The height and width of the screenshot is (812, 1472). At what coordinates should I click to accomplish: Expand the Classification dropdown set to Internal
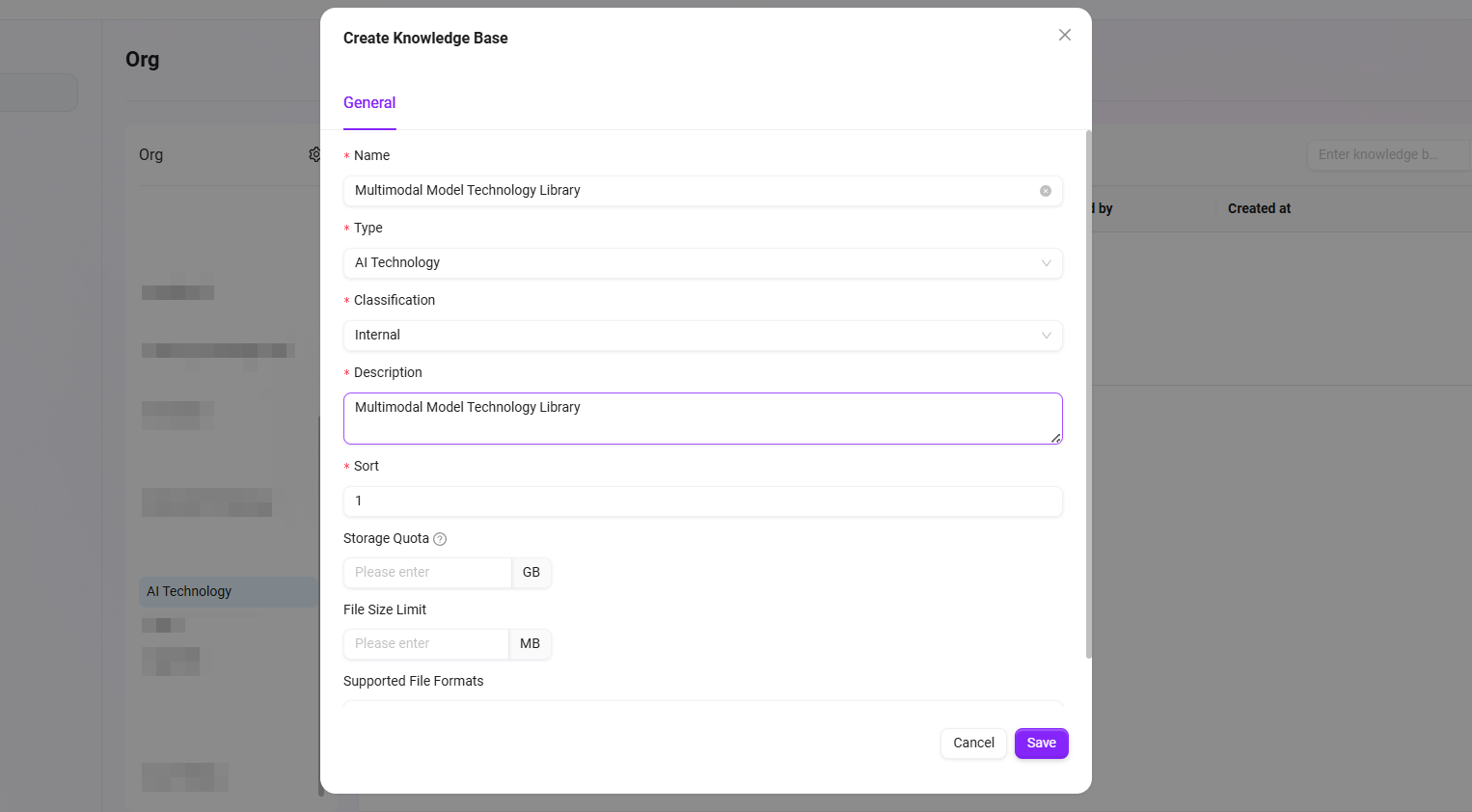[x=702, y=336]
